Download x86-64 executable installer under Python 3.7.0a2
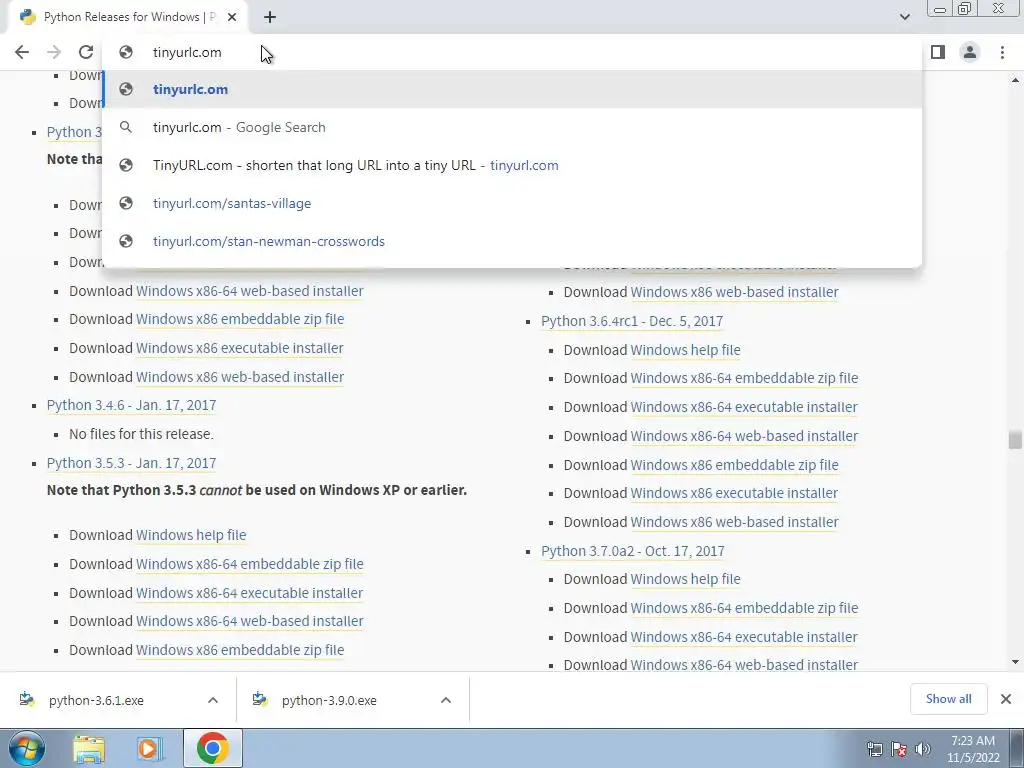Image resolution: width=1024 pixels, height=768 pixels. [x=744, y=637]
